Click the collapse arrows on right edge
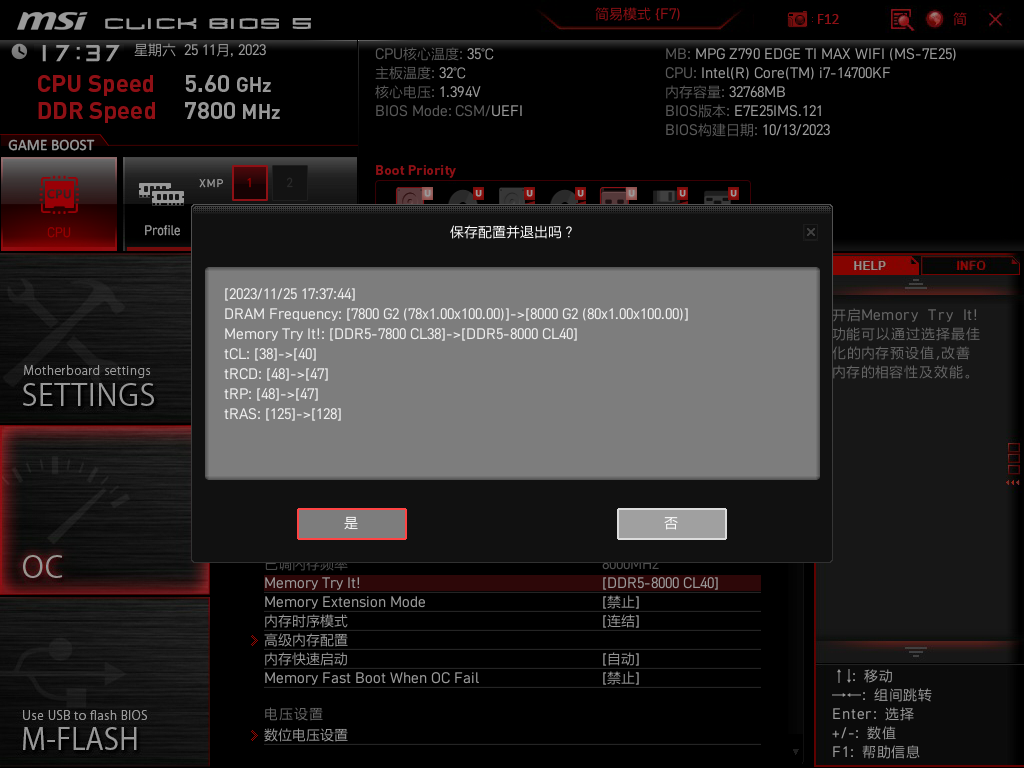Viewport: 1024px width, 768px height. [1013, 483]
